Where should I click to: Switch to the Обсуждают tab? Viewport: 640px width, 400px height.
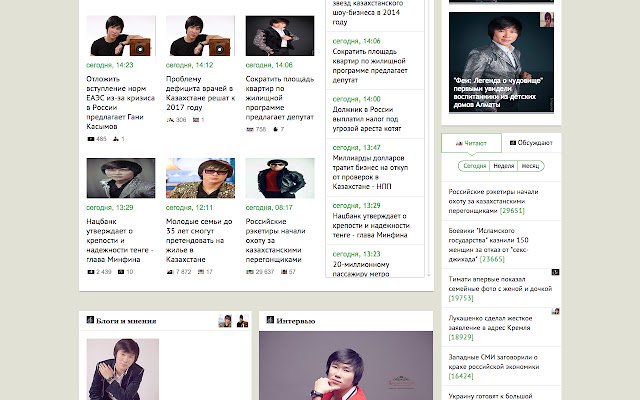[x=531, y=143]
